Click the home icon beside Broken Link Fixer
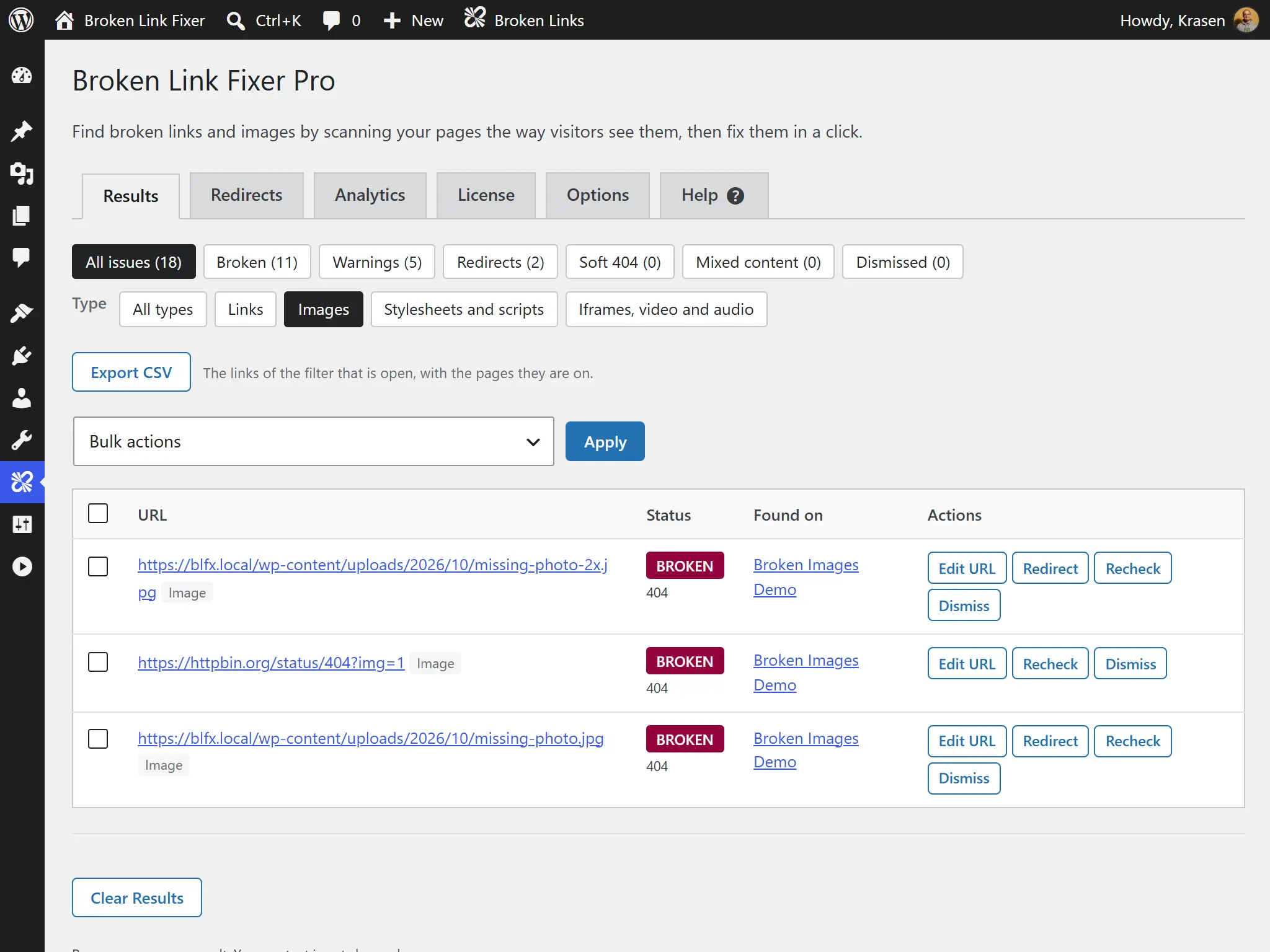 64,20
